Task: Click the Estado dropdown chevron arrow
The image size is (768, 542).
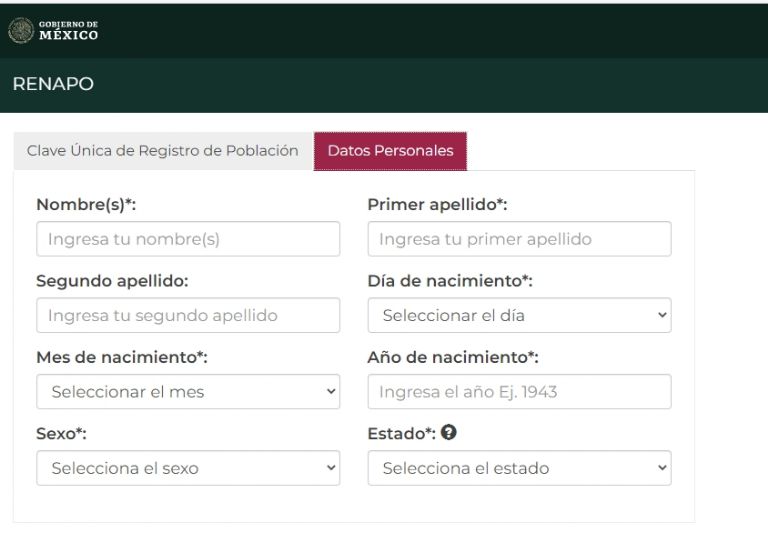Action: [x=661, y=467]
